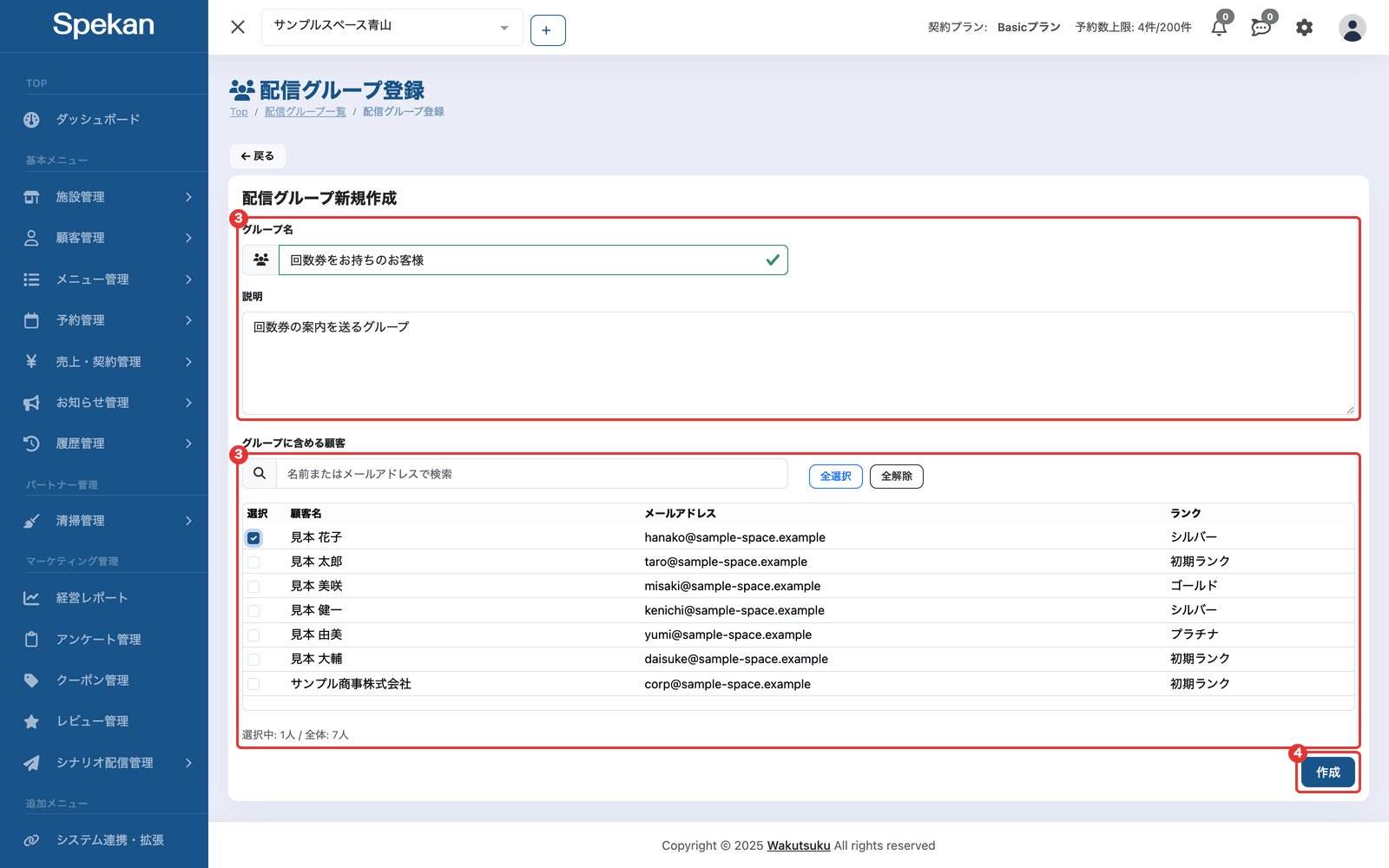Click the search magnifier icon

click(x=260, y=474)
